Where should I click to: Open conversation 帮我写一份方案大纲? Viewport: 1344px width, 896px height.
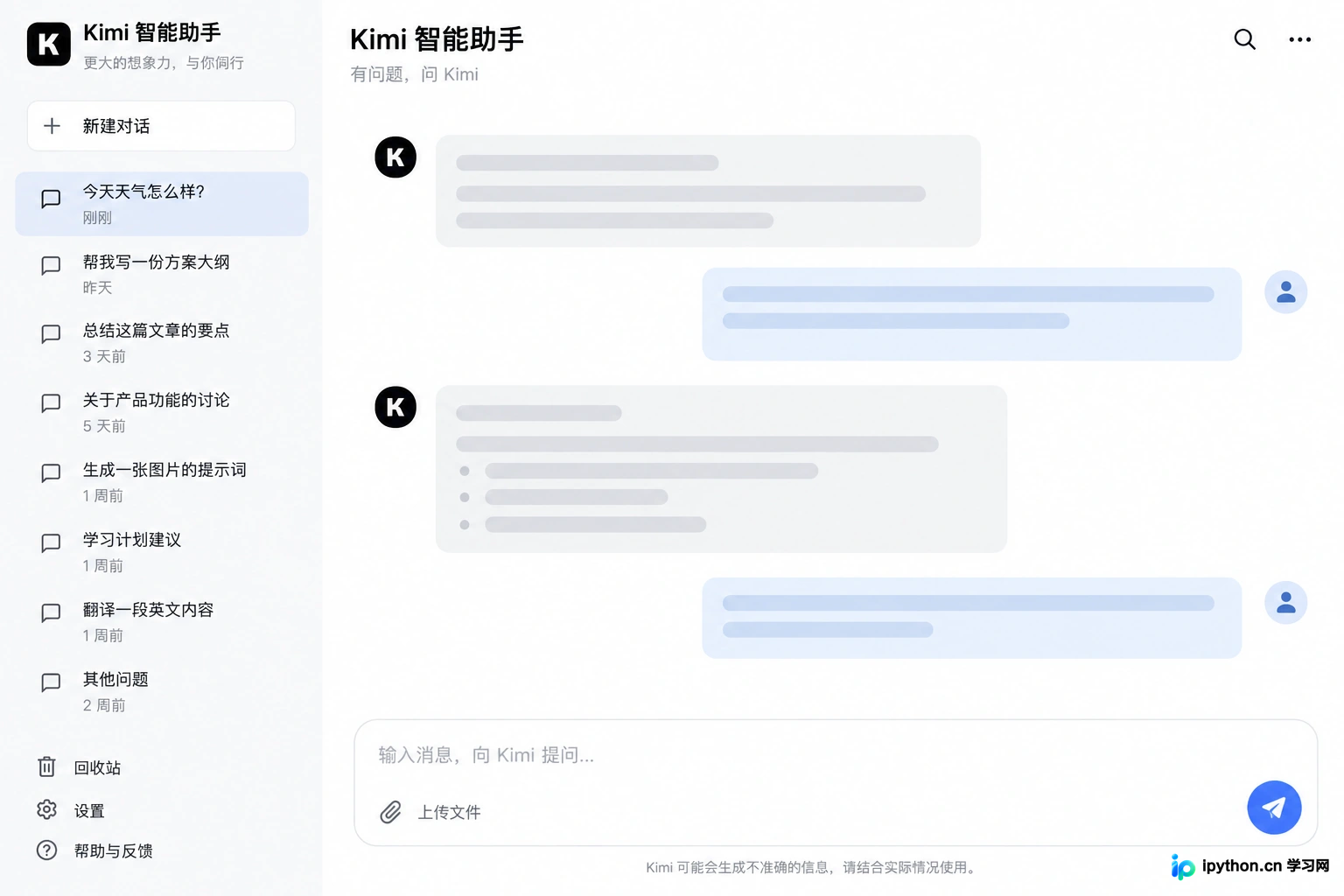coord(162,274)
